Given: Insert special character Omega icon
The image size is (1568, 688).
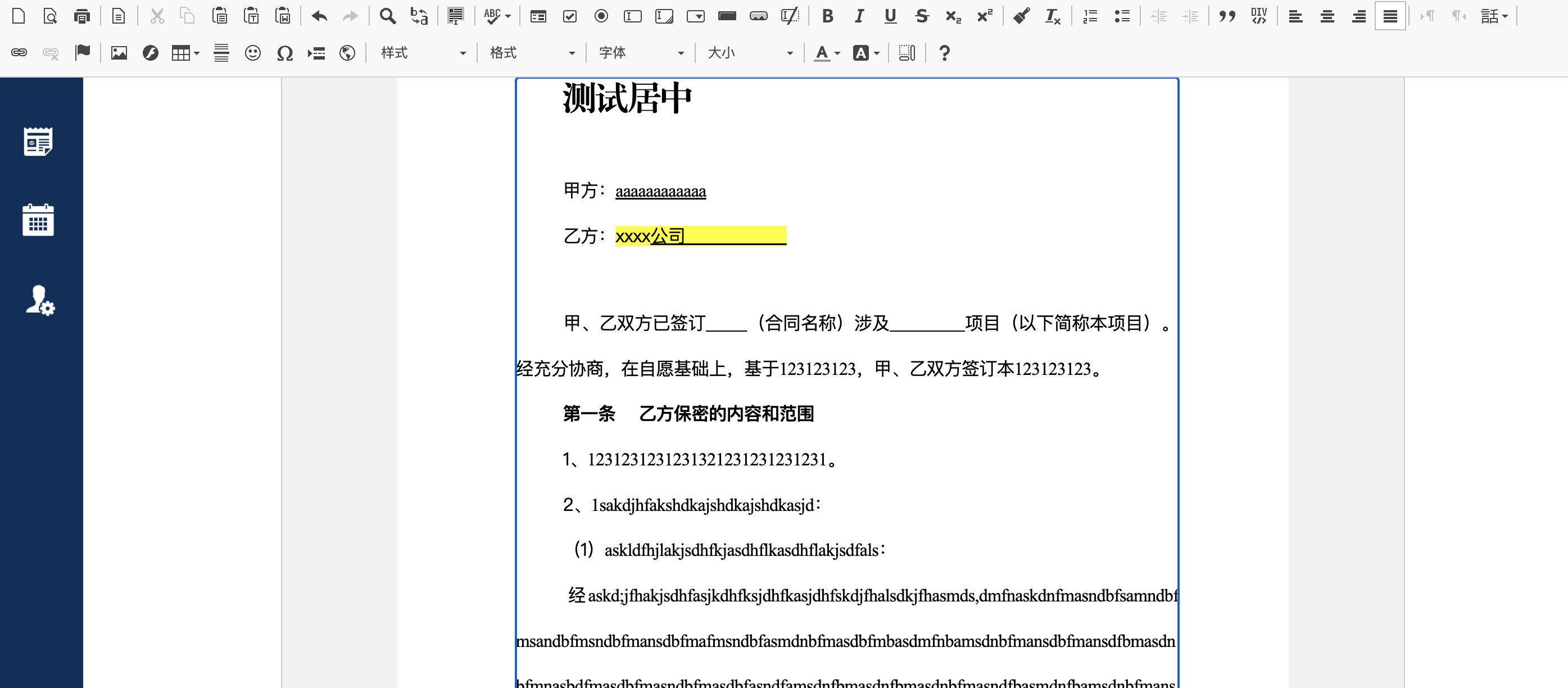Looking at the screenshot, I should click(x=284, y=53).
